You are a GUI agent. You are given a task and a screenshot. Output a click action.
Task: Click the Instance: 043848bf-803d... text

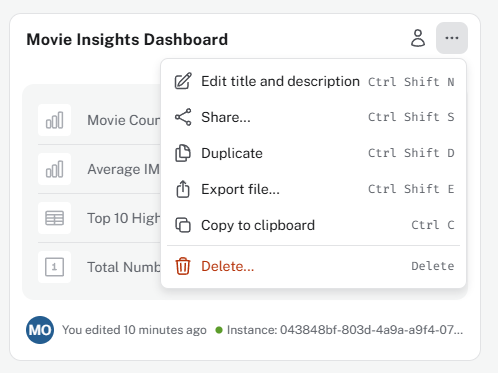pyautogui.click(x=345, y=330)
